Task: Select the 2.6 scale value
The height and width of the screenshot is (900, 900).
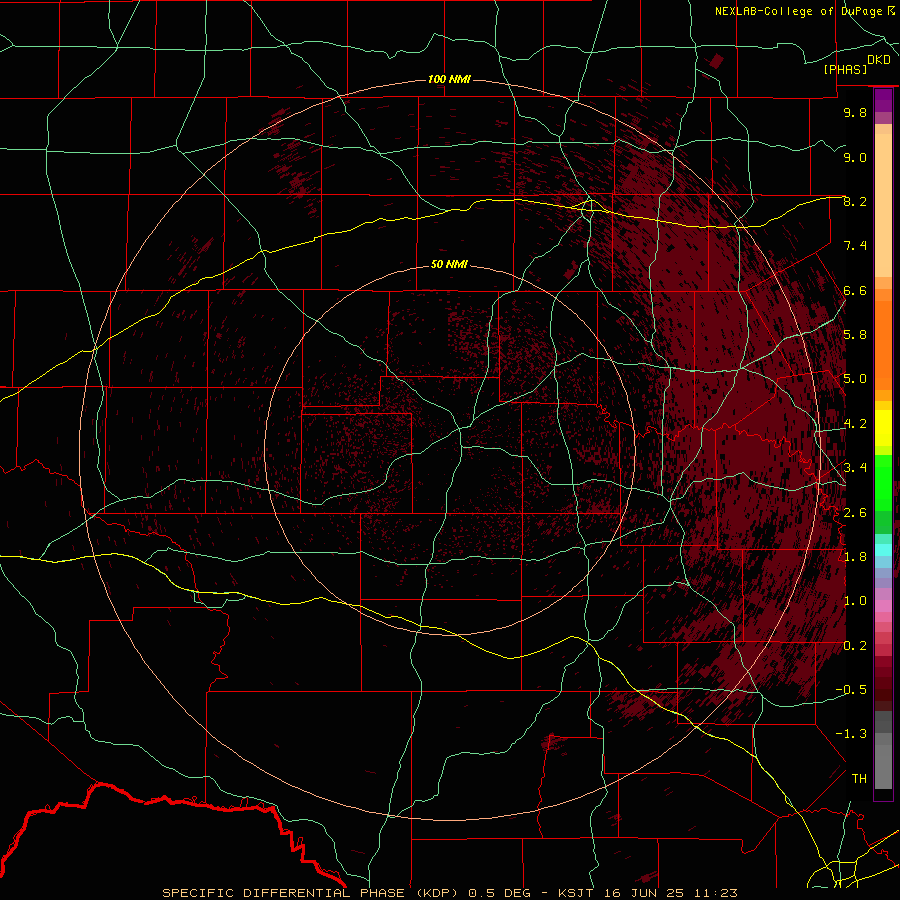Action: 855,513
